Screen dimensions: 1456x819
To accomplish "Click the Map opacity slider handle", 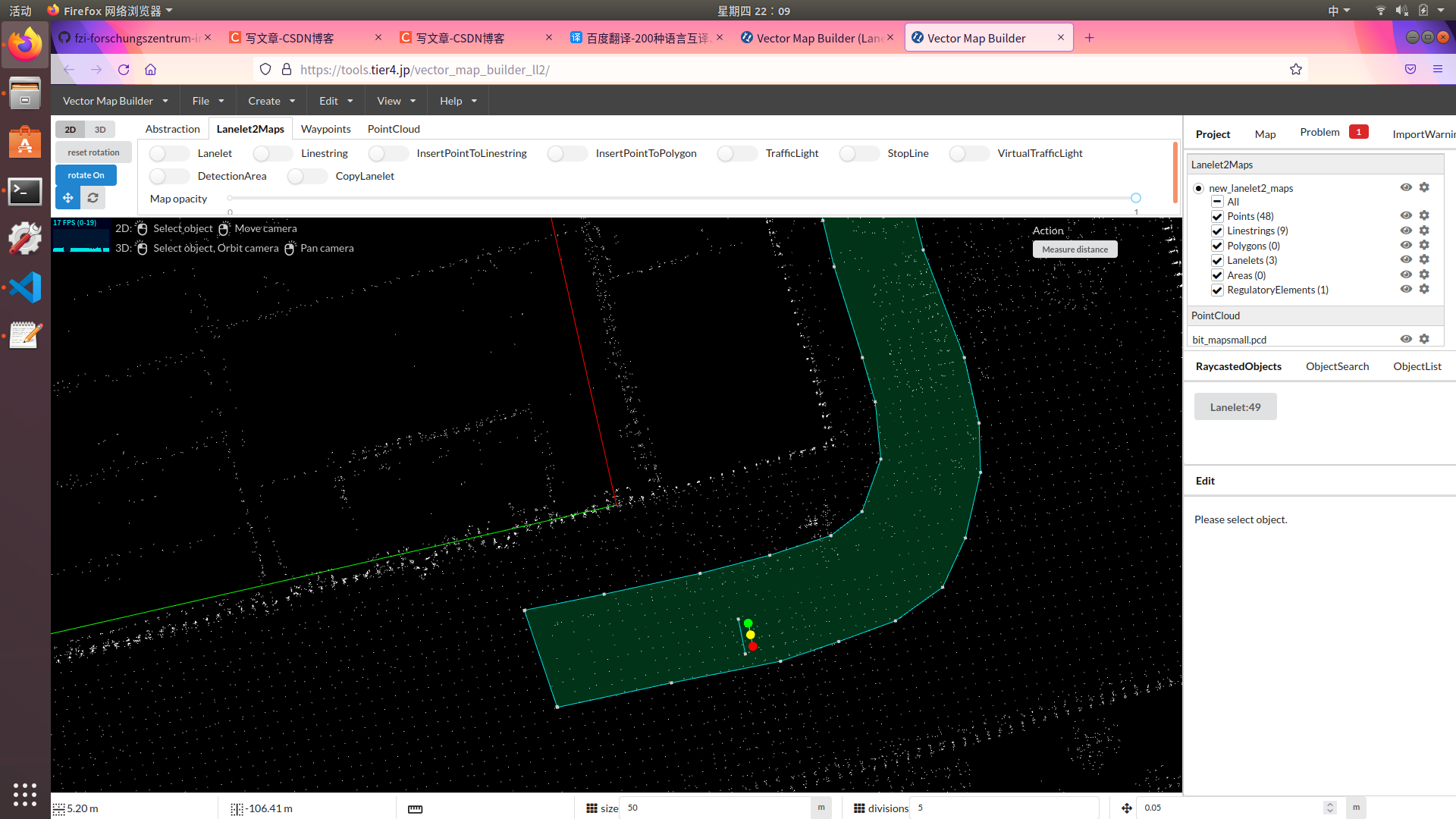I will [x=1135, y=198].
